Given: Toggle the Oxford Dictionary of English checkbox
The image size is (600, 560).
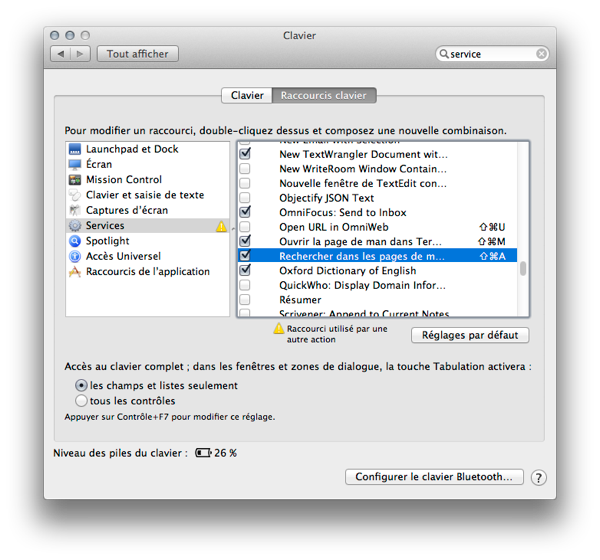Looking at the screenshot, I should pos(245,271).
